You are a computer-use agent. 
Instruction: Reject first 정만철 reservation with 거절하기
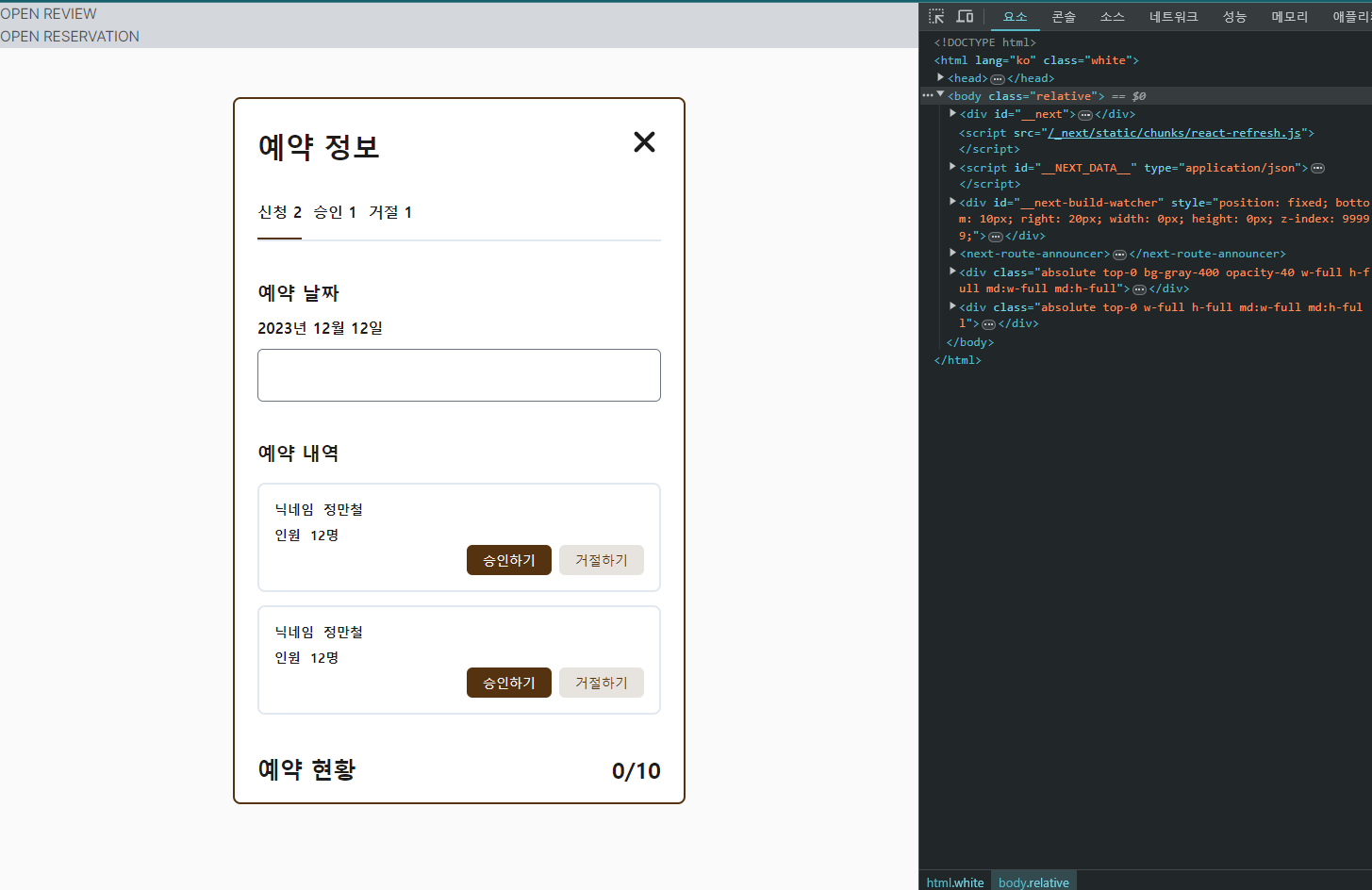[602, 560]
